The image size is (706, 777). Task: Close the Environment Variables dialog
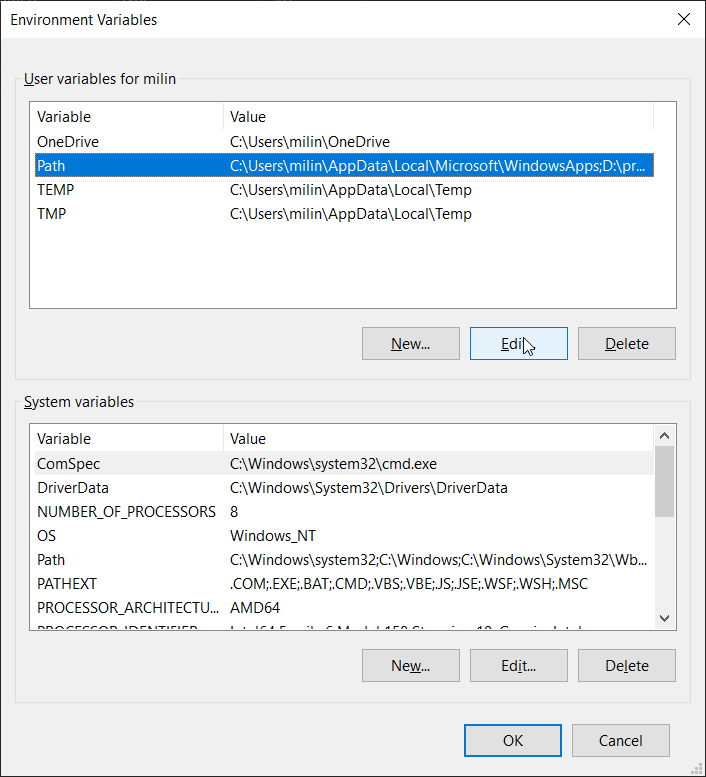(x=683, y=19)
